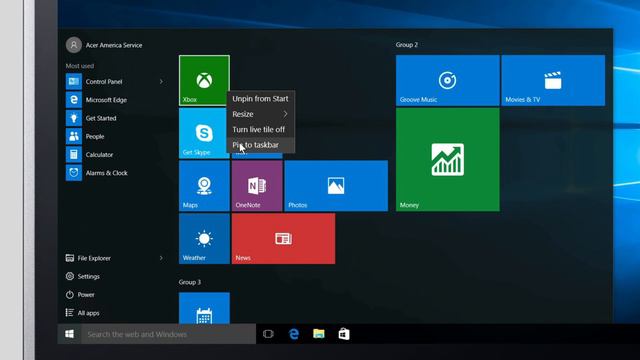Open Settings from the Start menu
The image size is (640, 360).
(82, 276)
